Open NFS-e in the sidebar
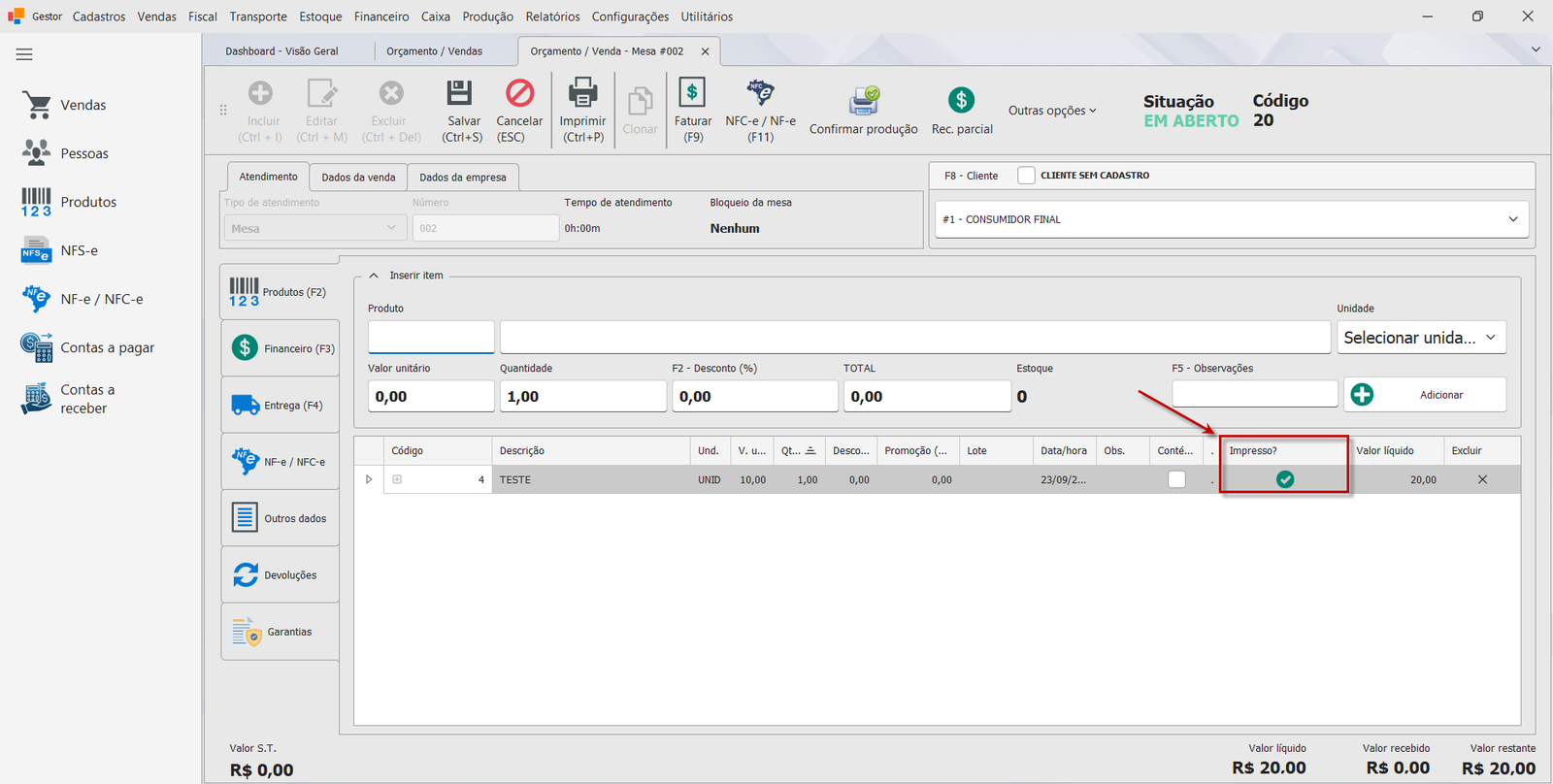 coord(60,250)
